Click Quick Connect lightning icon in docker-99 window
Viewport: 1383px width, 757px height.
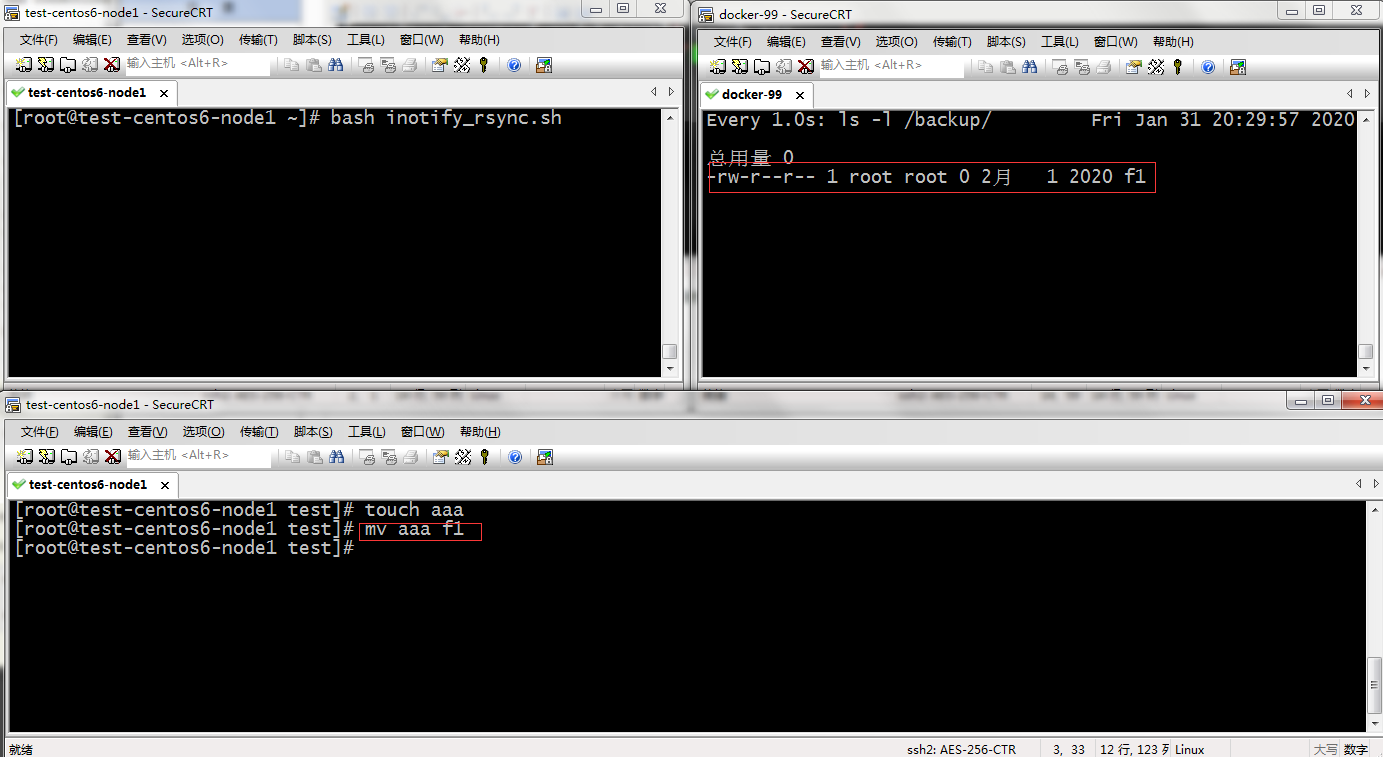pos(740,67)
